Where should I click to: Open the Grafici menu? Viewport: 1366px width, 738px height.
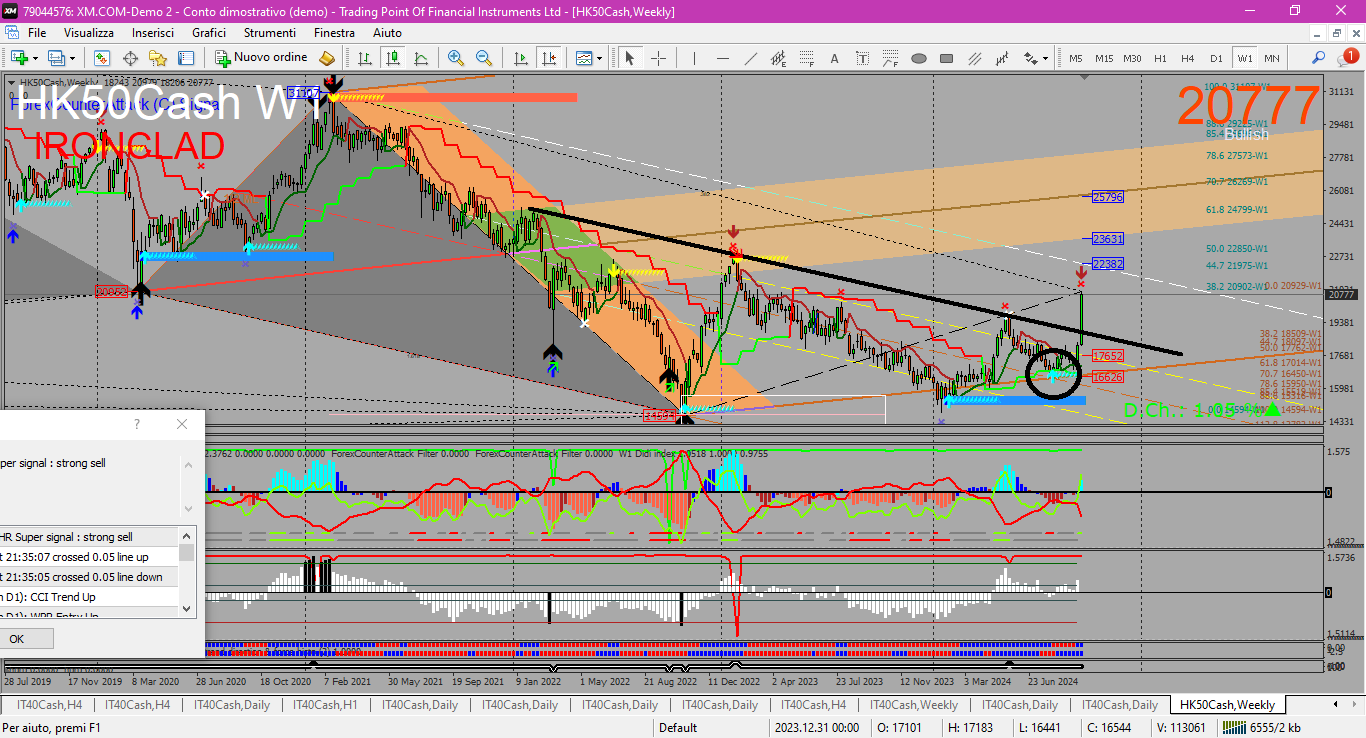(209, 33)
